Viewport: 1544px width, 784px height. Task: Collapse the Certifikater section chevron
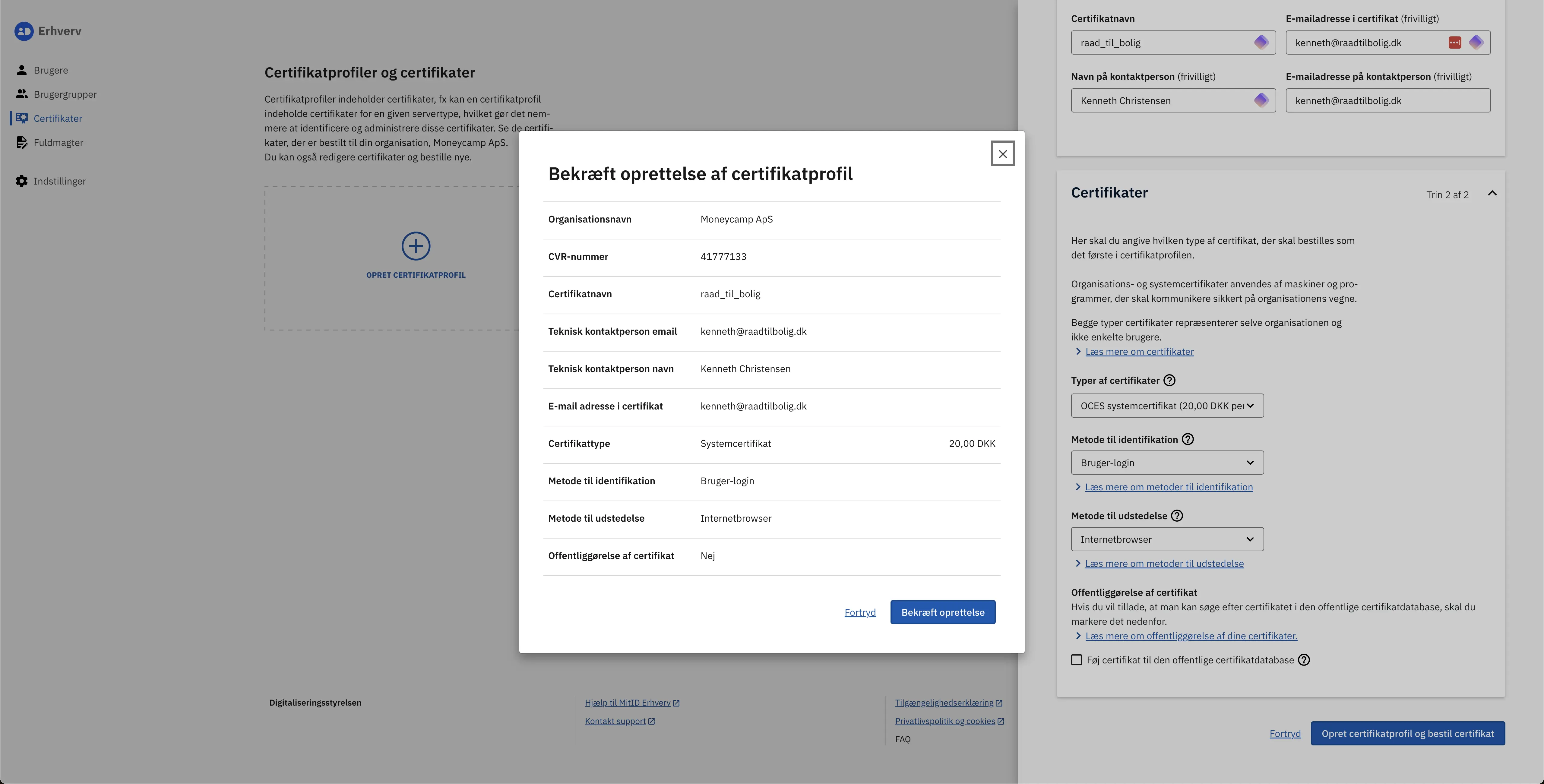click(1492, 194)
